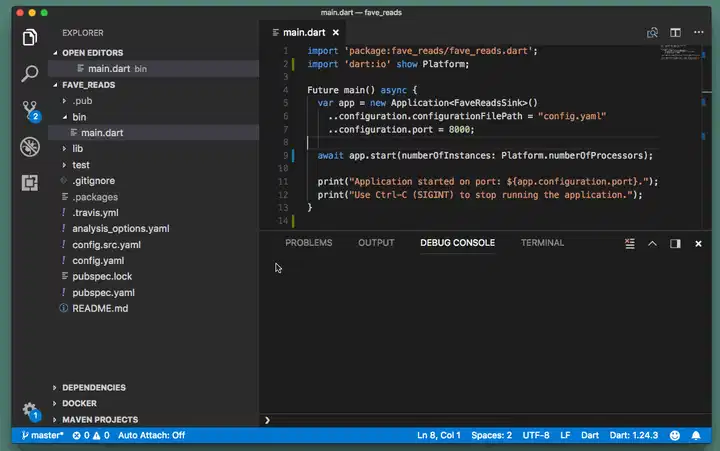The image size is (720, 451).
Task: Close the main.dart editor tab
Action: (336, 33)
